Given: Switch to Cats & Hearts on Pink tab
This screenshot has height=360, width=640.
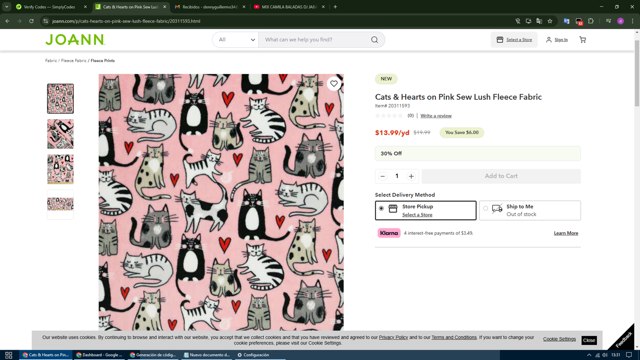Looking at the screenshot, I should [130, 7].
